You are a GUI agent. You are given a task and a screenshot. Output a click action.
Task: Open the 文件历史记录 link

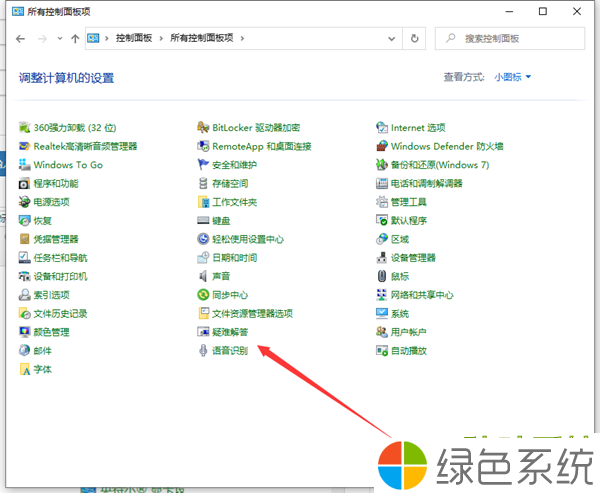click(60, 313)
